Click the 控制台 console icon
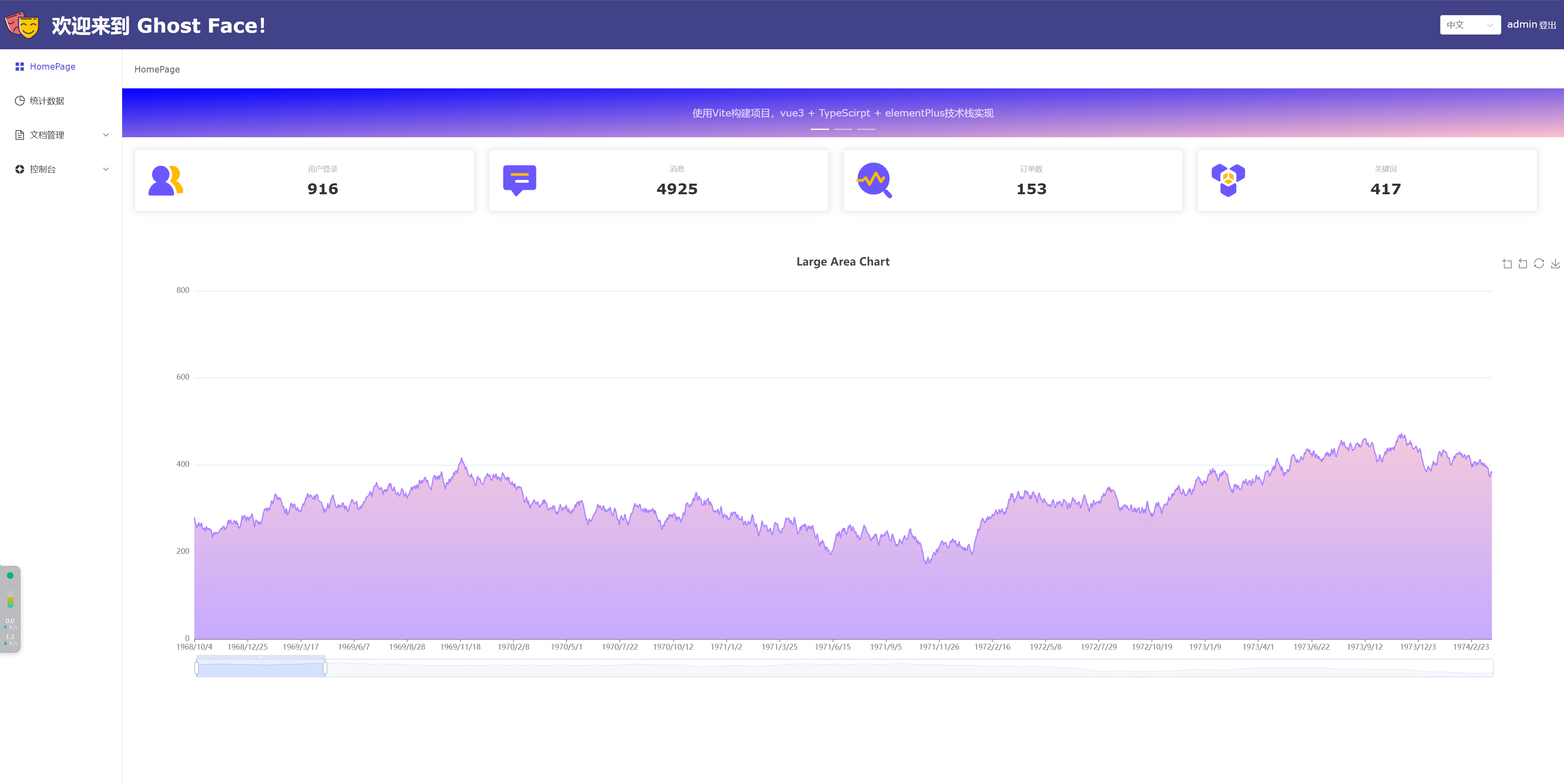The image size is (1564, 784). coord(20,169)
